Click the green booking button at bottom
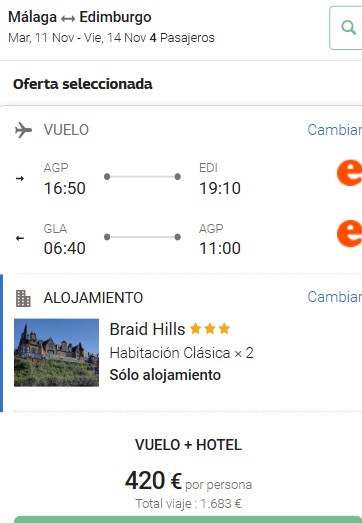362x523 pixels. coord(188,519)
